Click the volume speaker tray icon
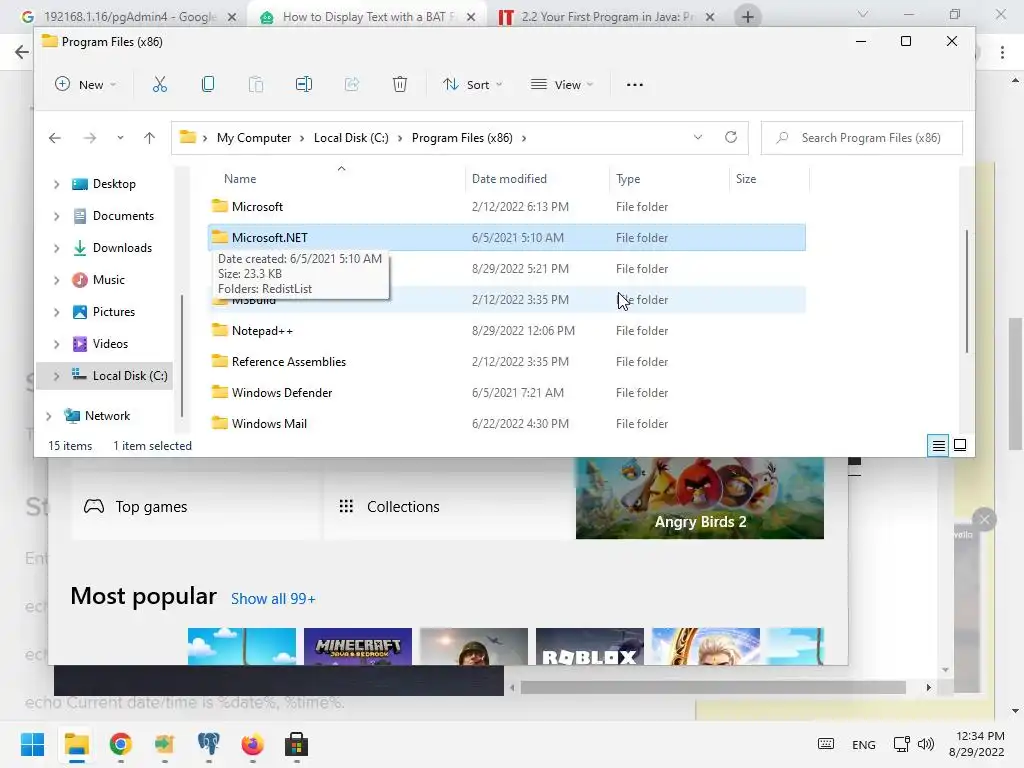Screen dimensions: 1024x768 point(926,744)
